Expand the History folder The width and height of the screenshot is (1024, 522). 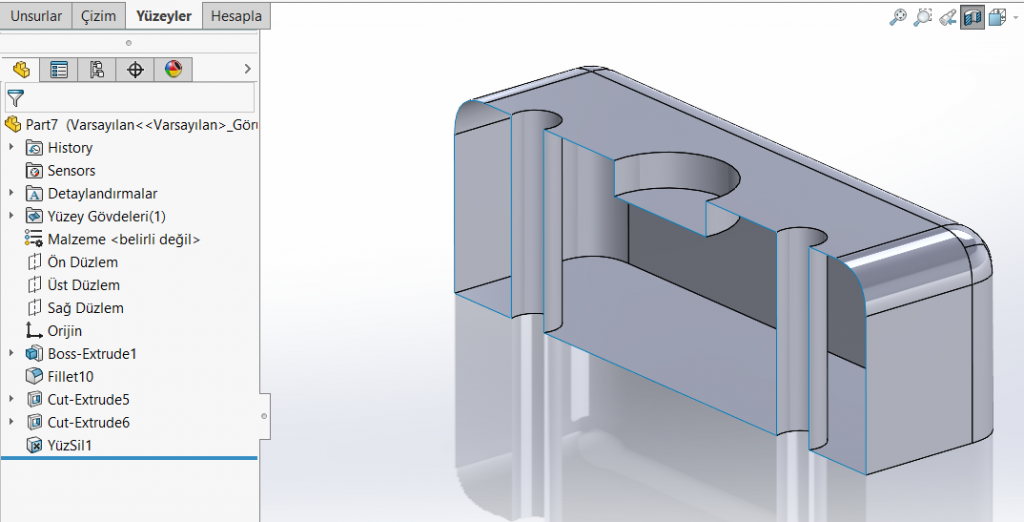point(11,148)
